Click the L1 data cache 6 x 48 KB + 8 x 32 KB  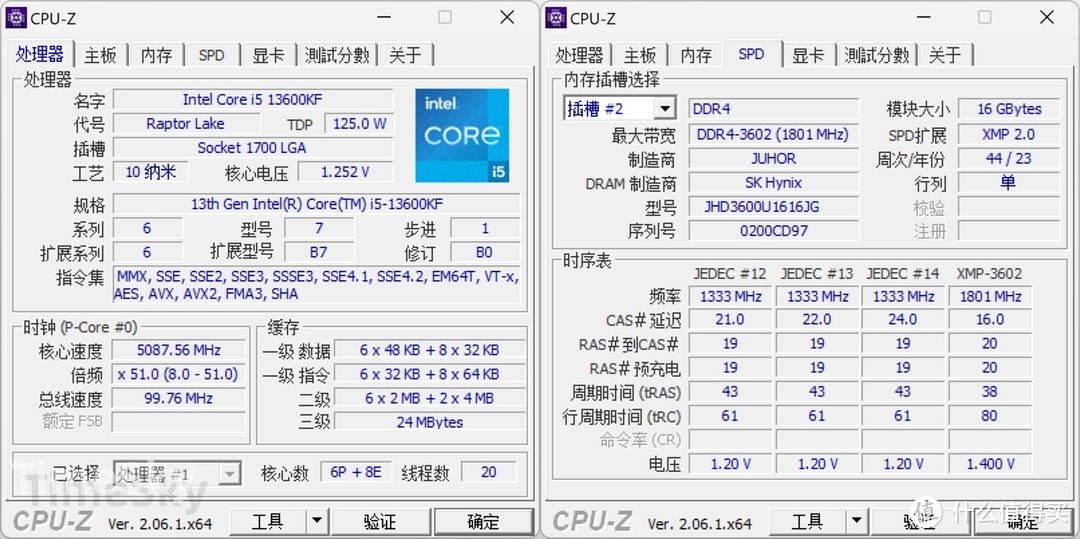[x=429, y=350]
